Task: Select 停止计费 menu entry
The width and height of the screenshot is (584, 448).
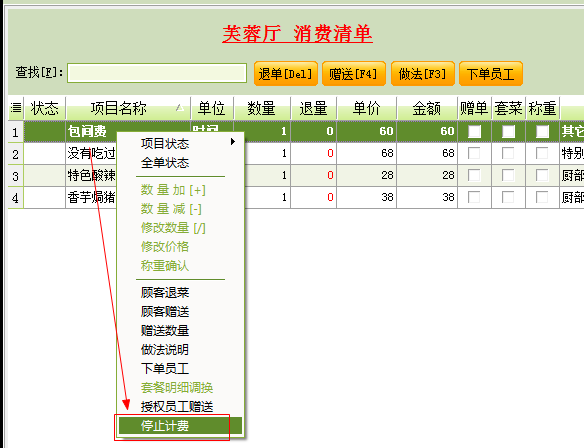Action: pyautogui.click(x=180, y=426)
